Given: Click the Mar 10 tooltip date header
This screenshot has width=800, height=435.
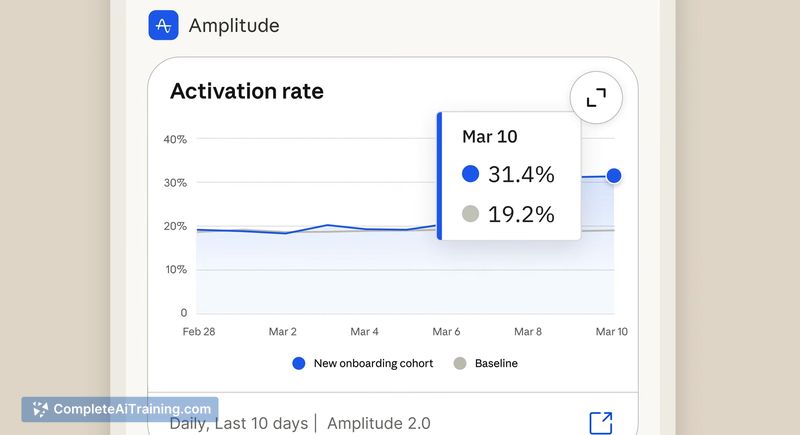Looking at the screenshot, I should click(x=489, y=137).
